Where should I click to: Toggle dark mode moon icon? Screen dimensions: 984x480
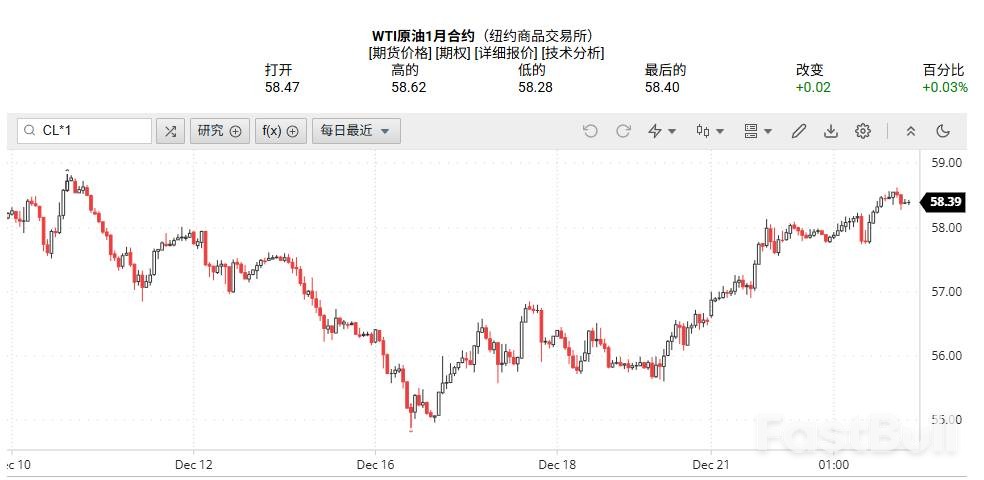[942, 131]
